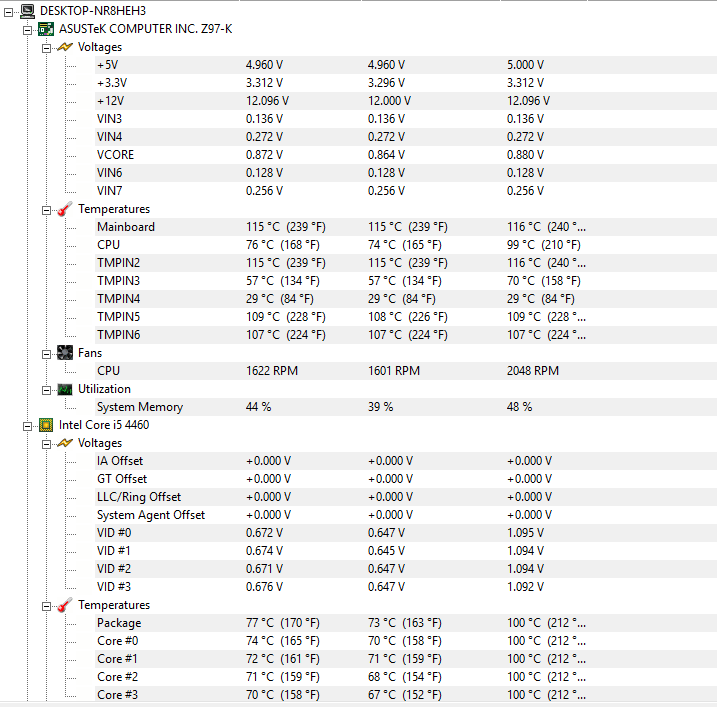Click the 99 °C CPU max value
This screenshot has height=707, width=717.
pyautogui.click(x=544, y=245)
